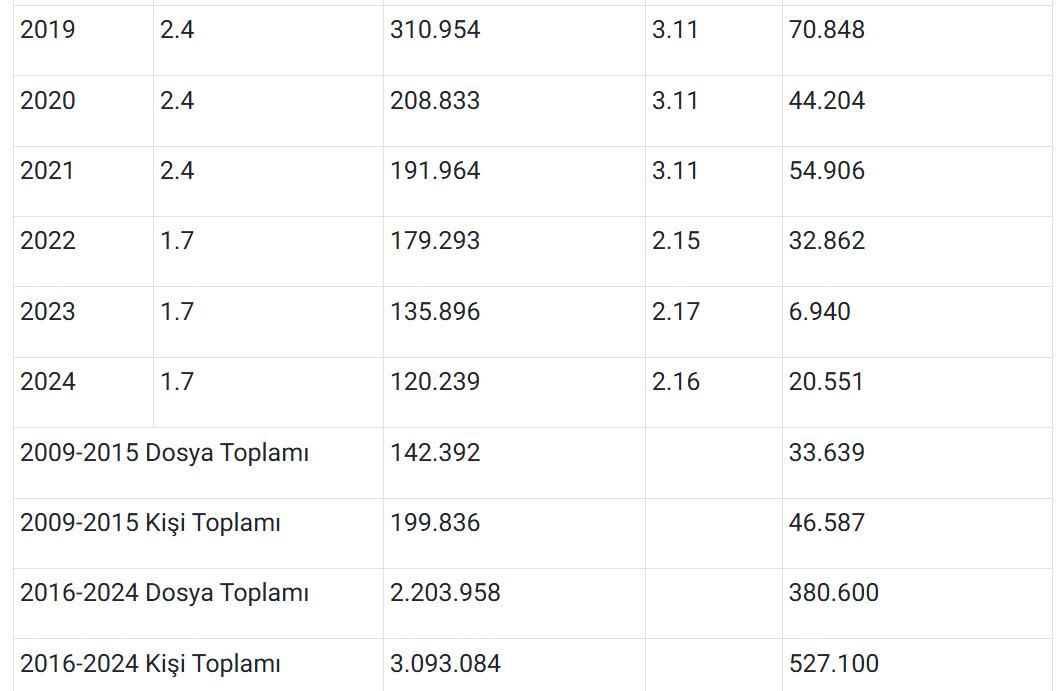Select the 2009-2015 Kişi Toplamı label
1061x691 pixels.
[150, 523]
